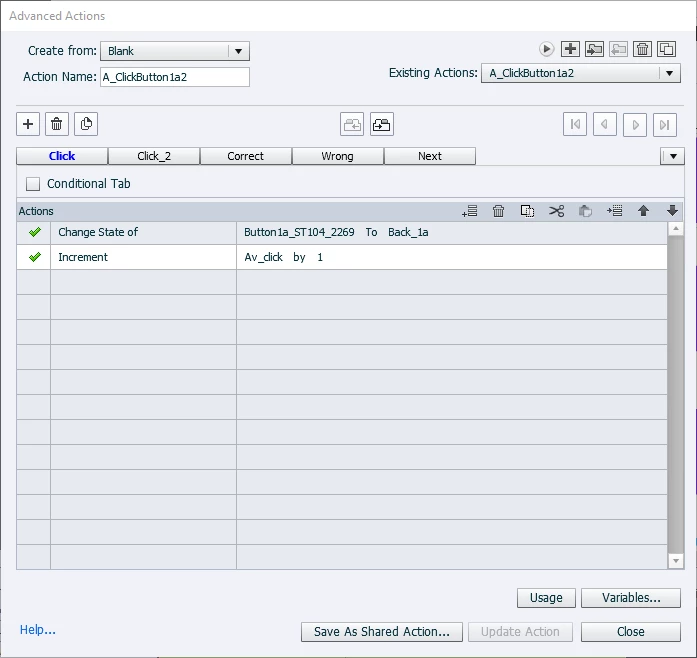Click the Usage button

point(546,598)
